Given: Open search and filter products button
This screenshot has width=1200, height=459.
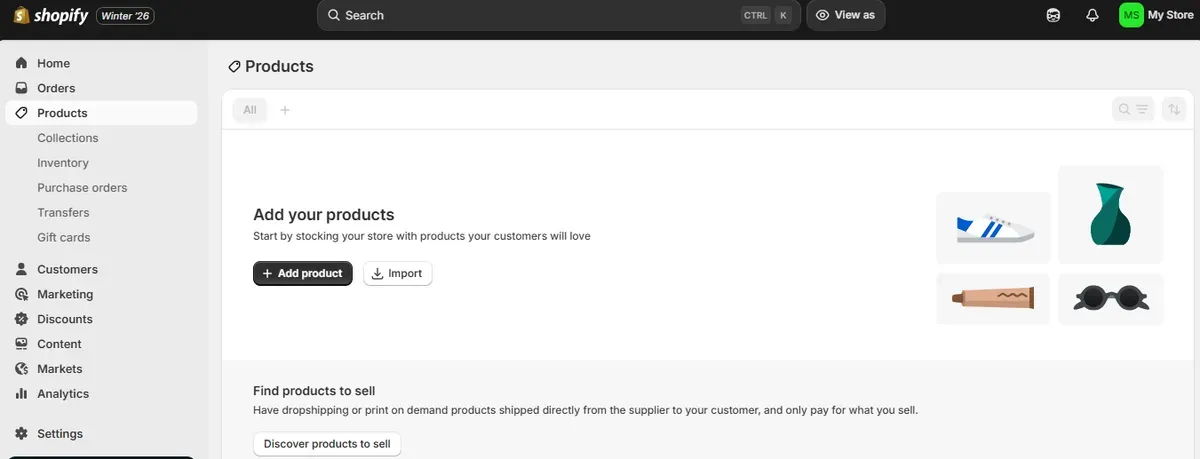Looking at the screenshot, I should pyautogui.click(x=1134, y=110).
